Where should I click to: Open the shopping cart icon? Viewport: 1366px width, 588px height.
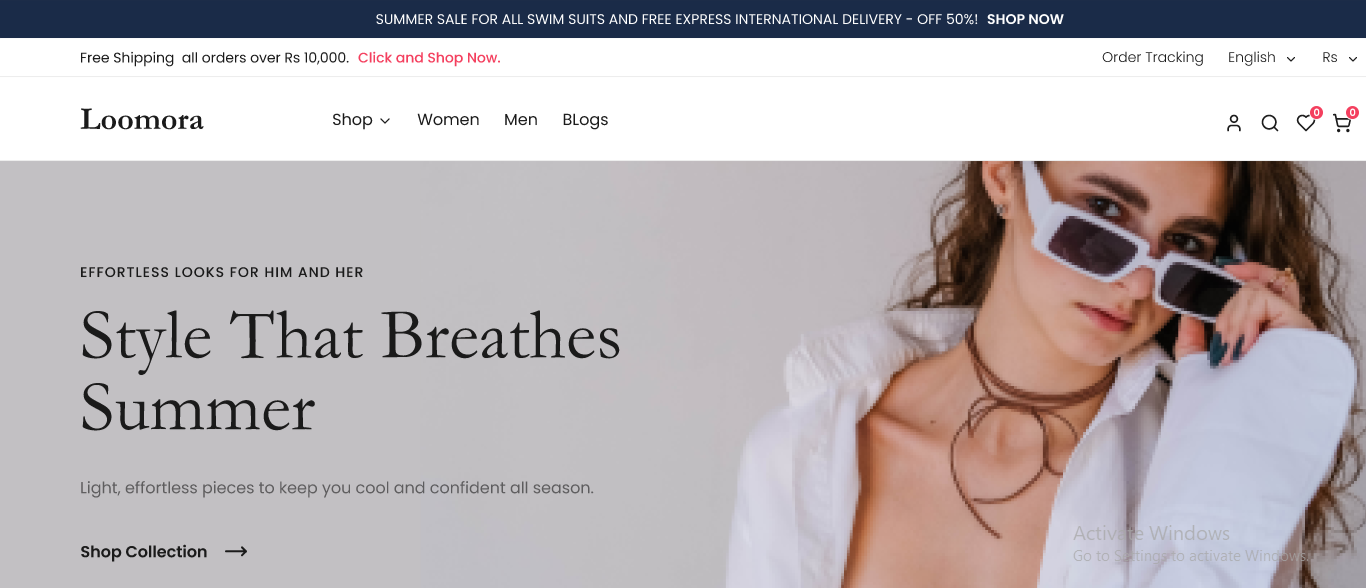tap(1342, 123)
